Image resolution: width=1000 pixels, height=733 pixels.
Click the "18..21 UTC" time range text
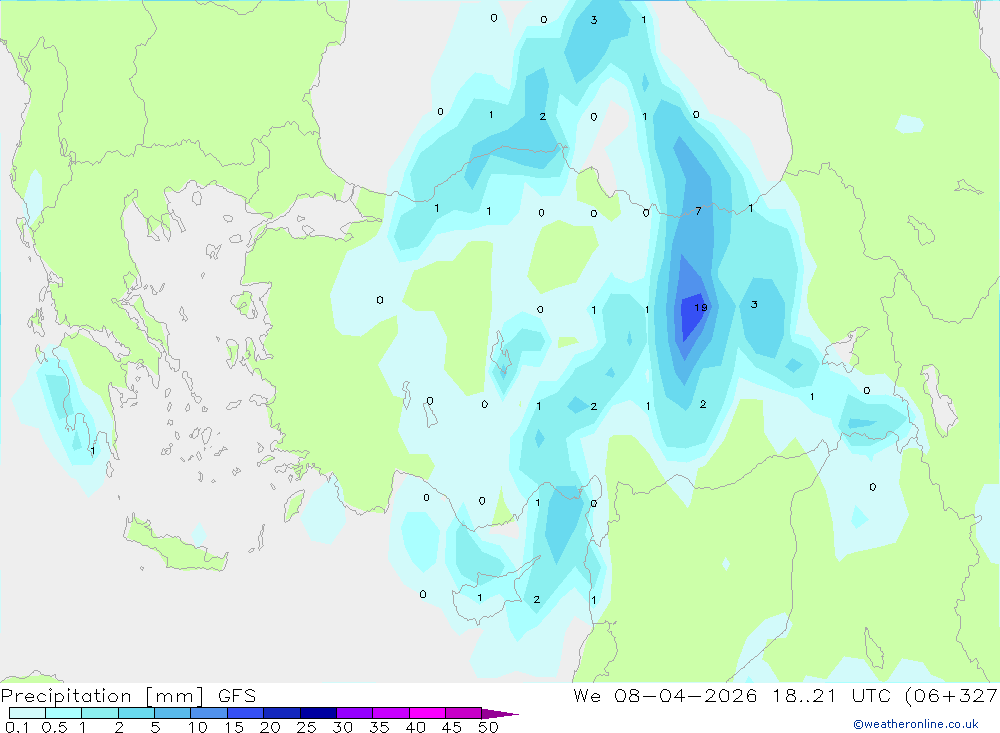[x=832, y=695]
